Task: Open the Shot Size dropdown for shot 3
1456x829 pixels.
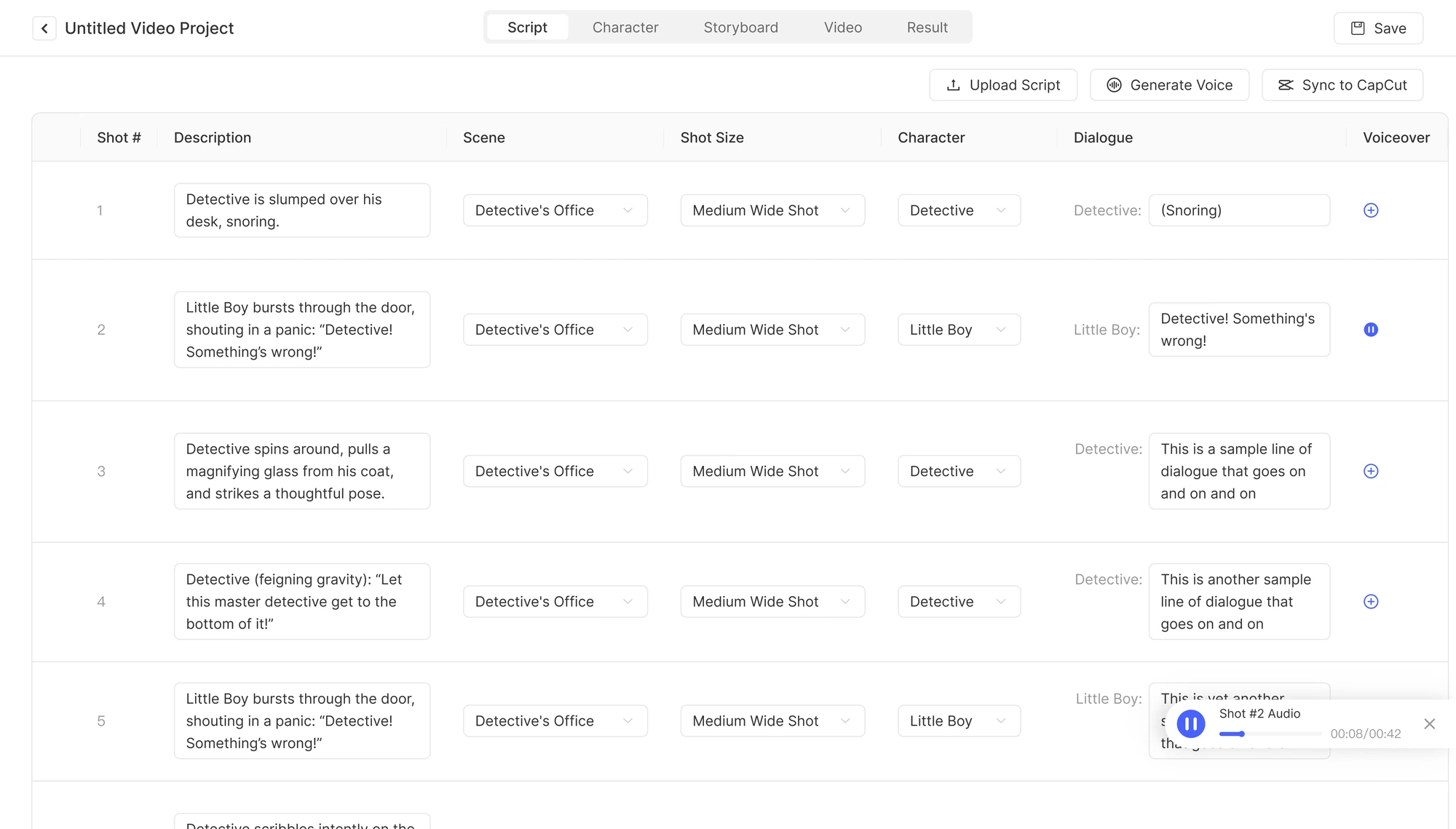Action: click(x=772, y=471)
